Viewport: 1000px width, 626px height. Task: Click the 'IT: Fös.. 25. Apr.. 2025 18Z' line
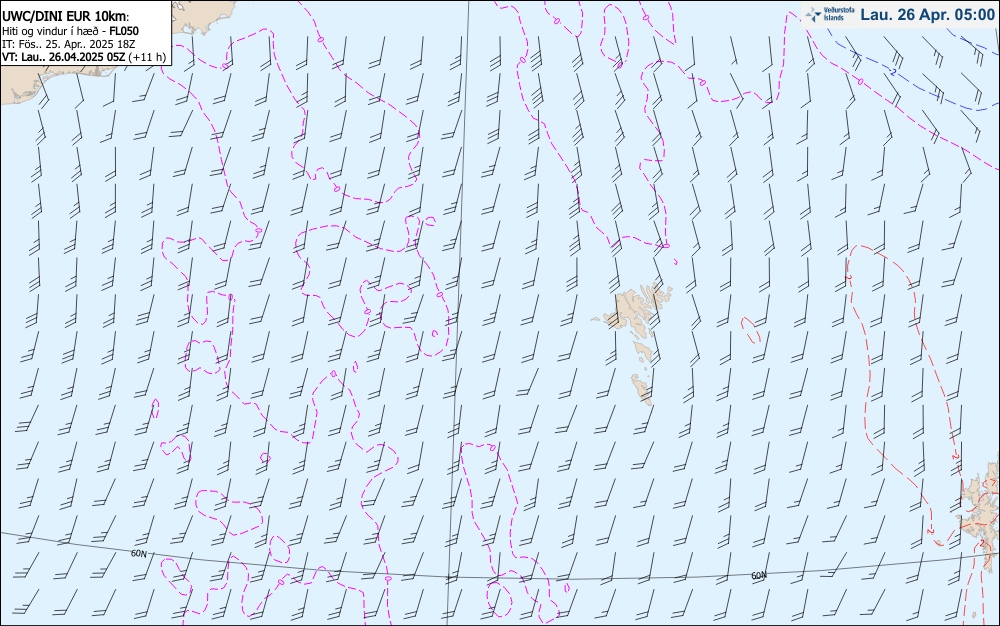click(69, 44)
